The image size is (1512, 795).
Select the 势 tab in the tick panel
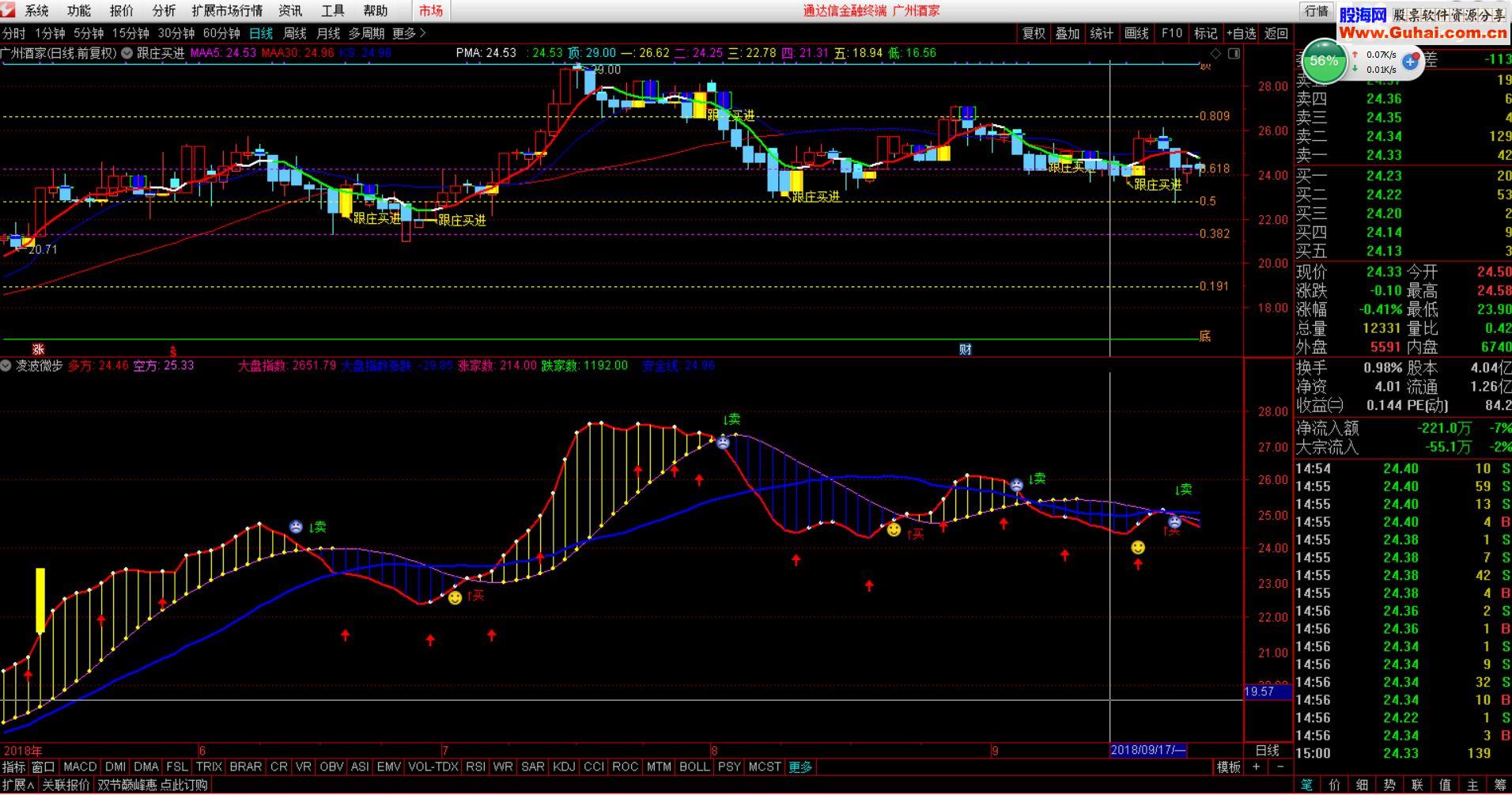tap(1390, 785)
